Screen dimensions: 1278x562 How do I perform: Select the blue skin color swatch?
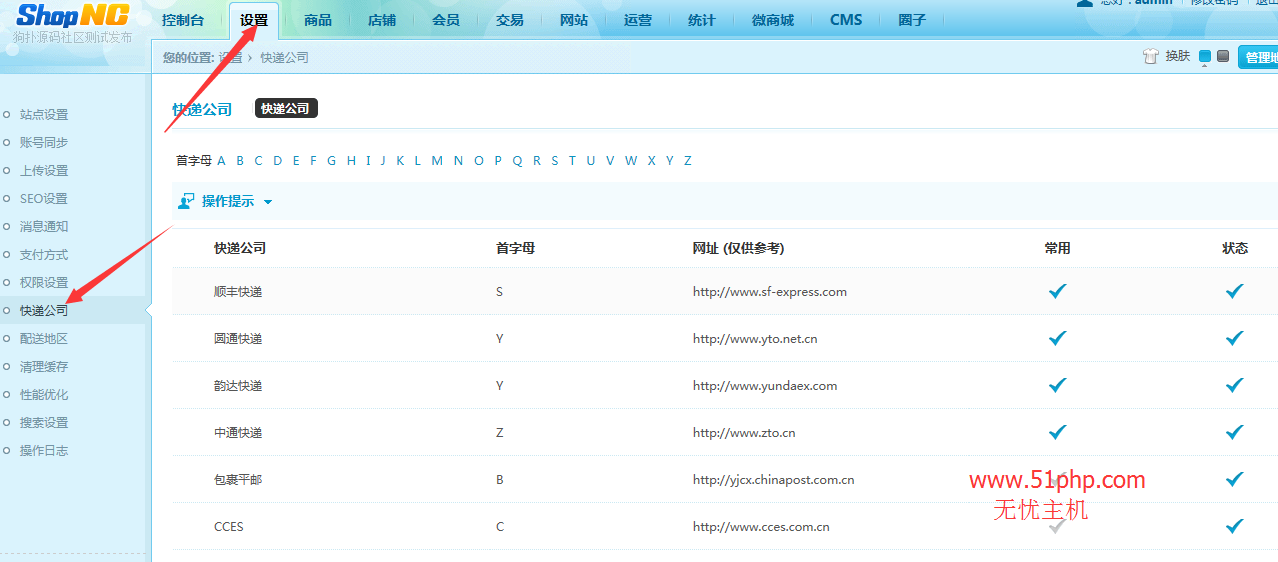click(x=1205, y=56)
